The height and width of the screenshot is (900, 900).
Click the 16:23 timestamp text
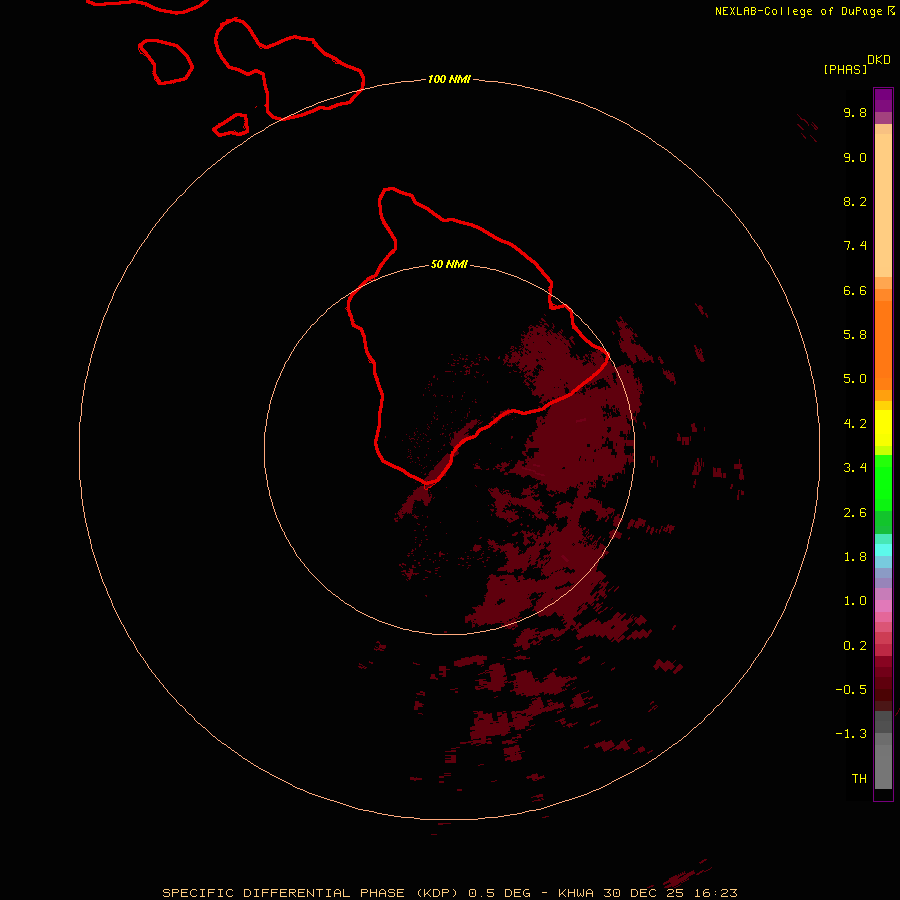716,893
